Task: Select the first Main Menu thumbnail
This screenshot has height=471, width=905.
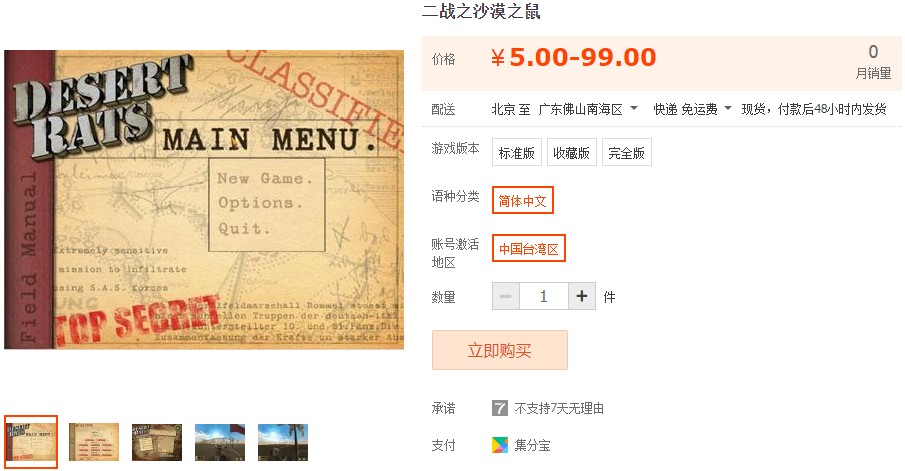Action: click(31, 442)
